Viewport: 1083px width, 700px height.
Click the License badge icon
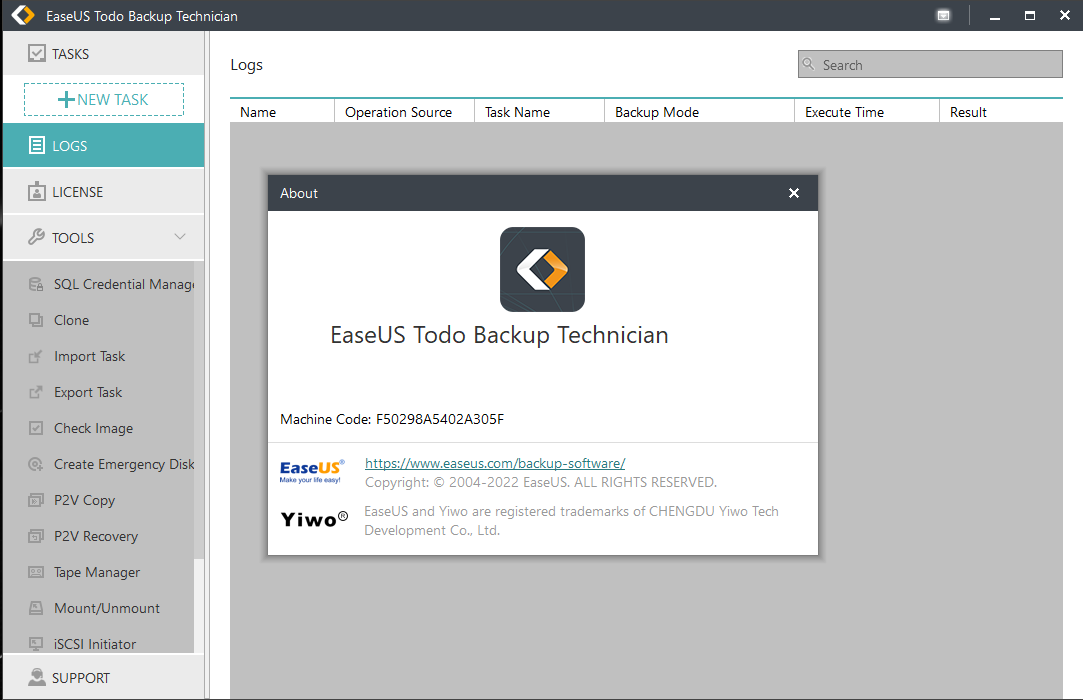point(37,191)
